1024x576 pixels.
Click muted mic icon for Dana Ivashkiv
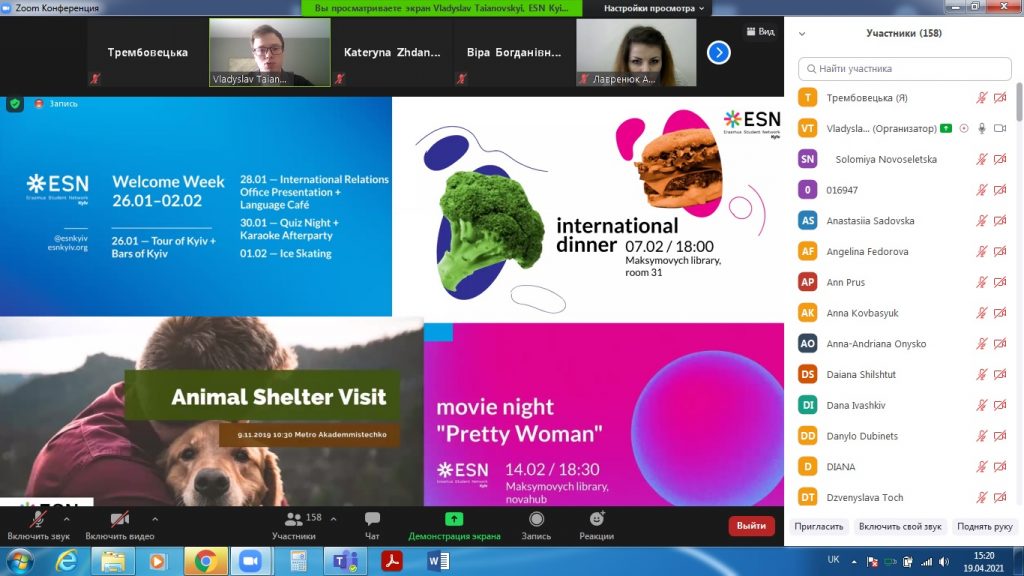982,405
